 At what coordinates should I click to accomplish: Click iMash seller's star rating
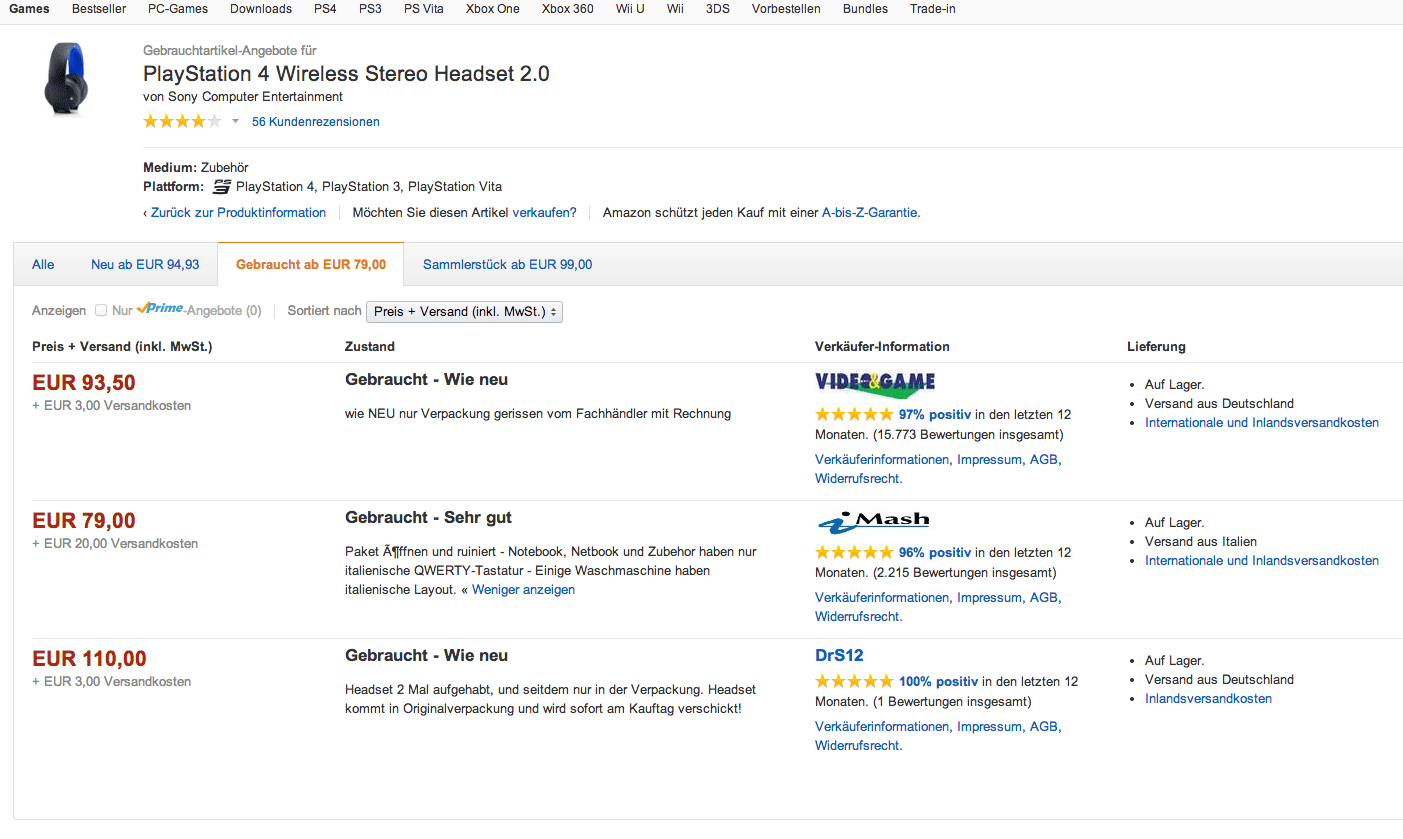(853, 552)
